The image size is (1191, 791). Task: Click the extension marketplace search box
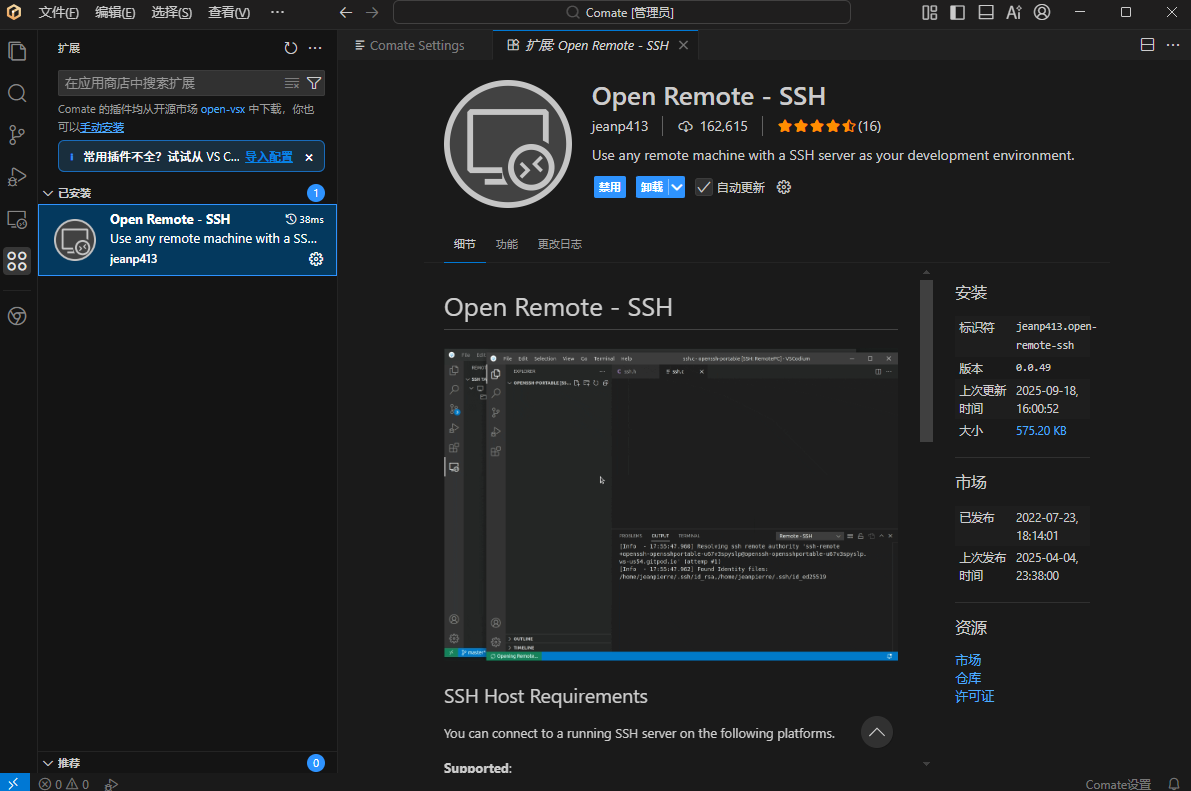click(170, 83)
